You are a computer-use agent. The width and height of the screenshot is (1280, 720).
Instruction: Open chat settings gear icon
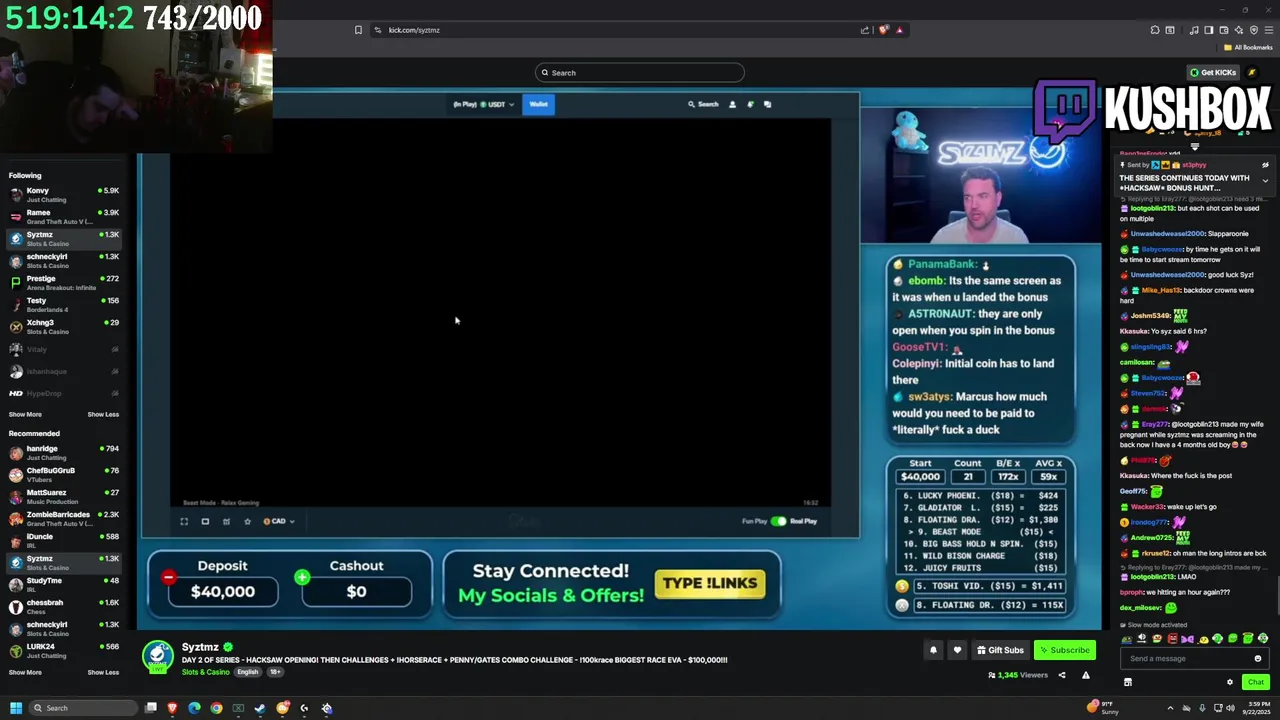coord(1230,682)
